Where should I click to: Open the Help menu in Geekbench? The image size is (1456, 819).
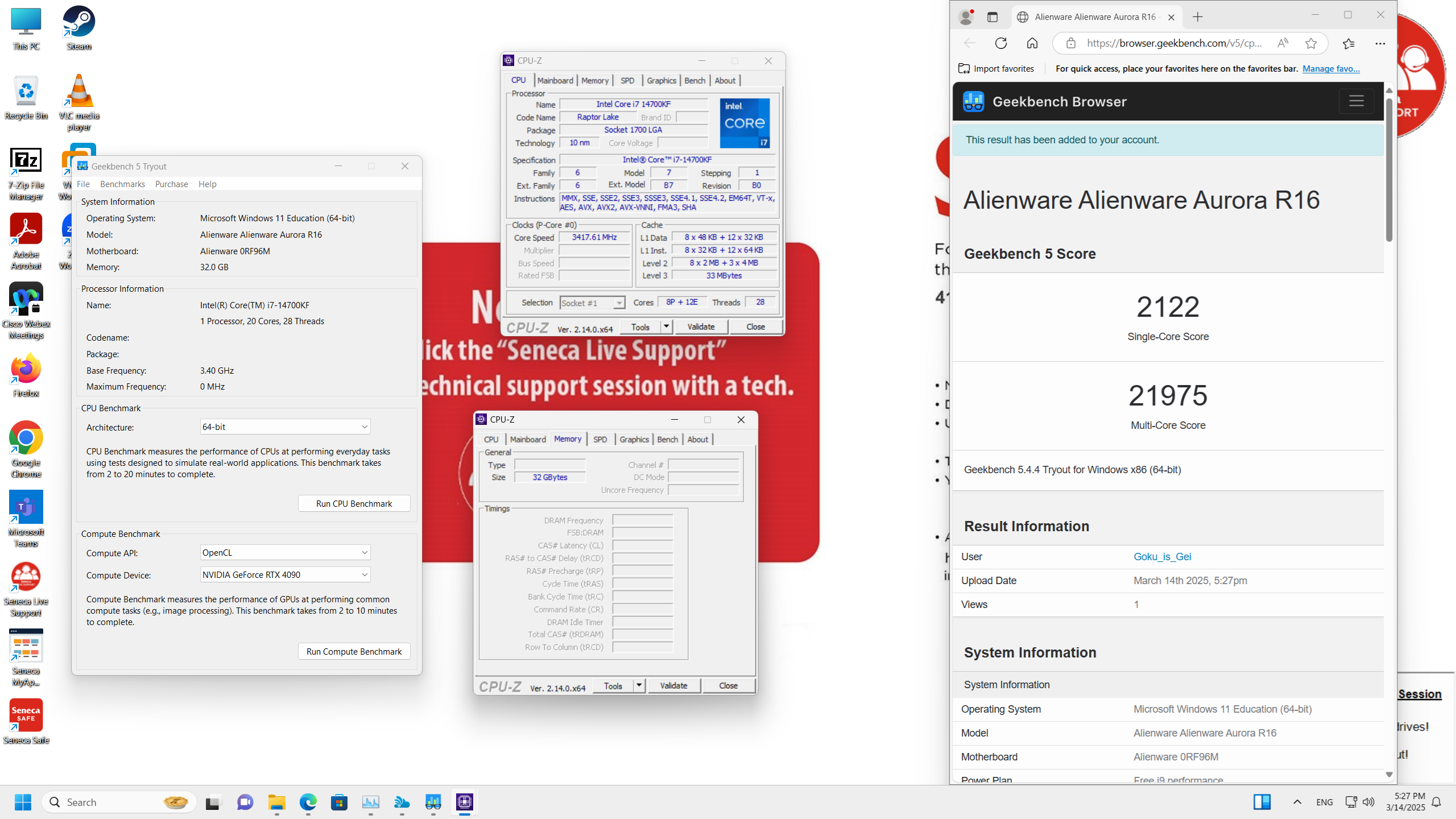pos(207,184)
